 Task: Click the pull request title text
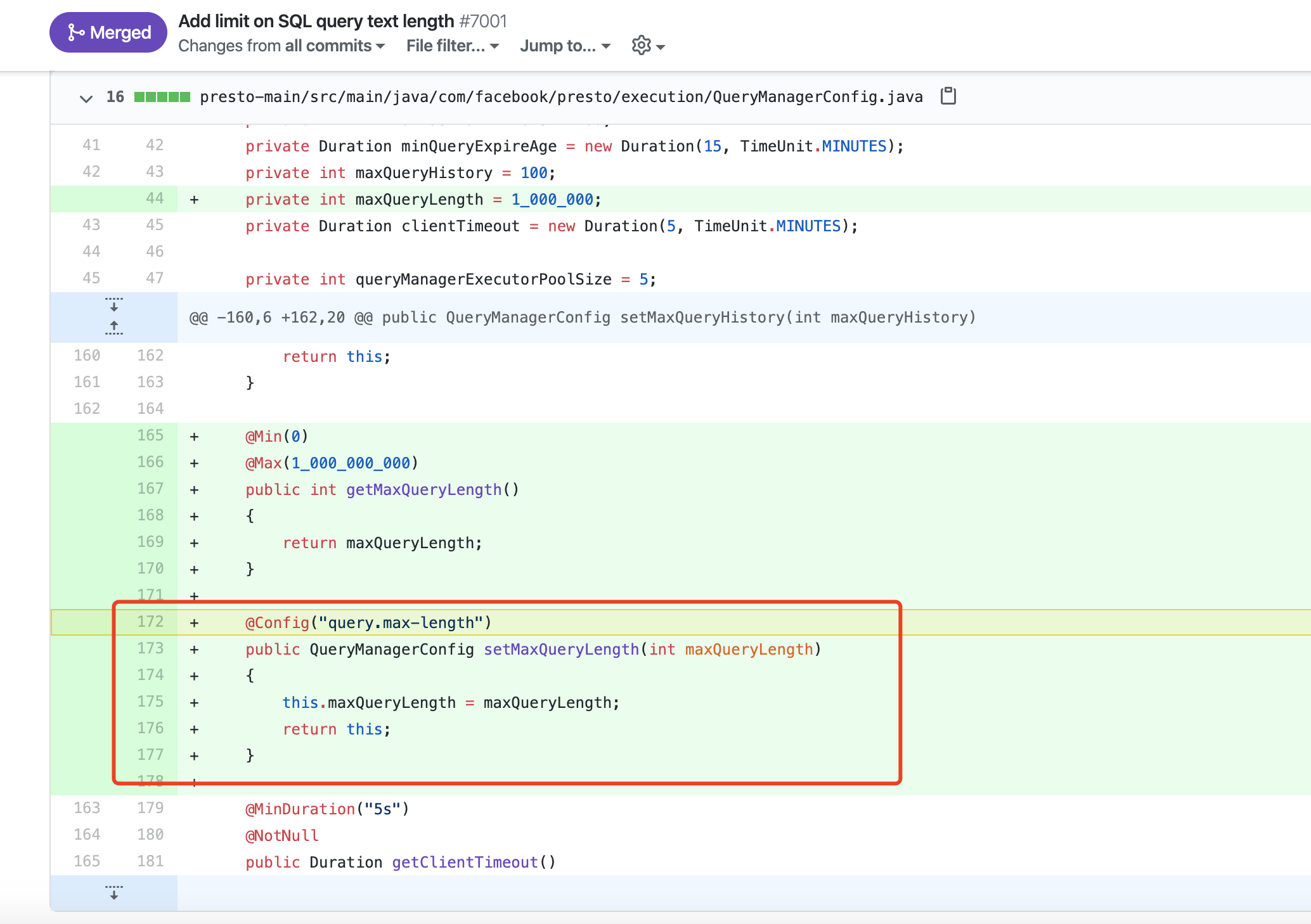[x=316, y=21]
